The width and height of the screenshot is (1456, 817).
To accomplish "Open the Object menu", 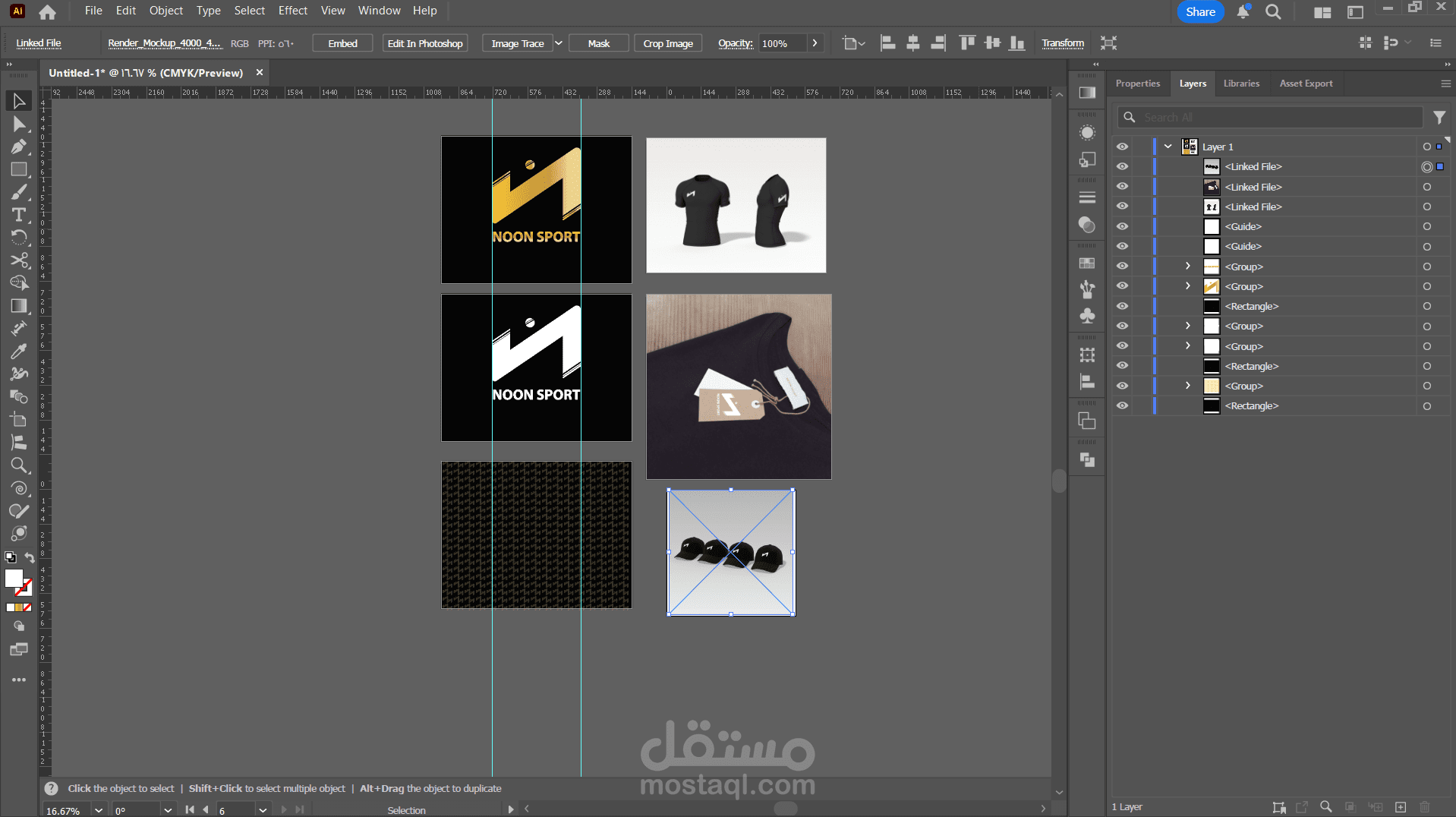I will [x=166, y=11].
